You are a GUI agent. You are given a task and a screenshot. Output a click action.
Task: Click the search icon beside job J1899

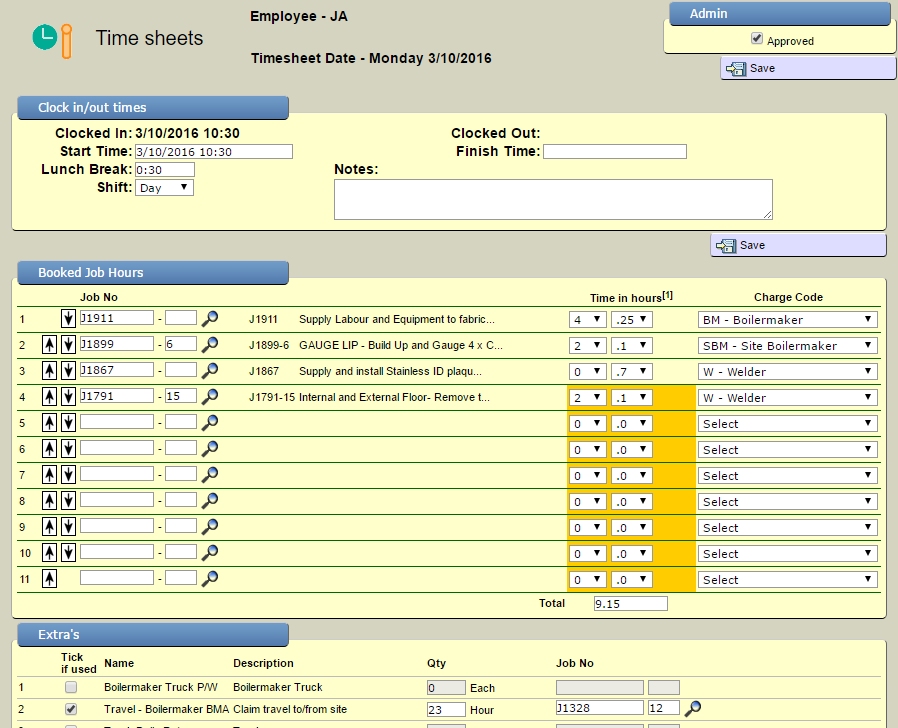click(x=210, y=345)
